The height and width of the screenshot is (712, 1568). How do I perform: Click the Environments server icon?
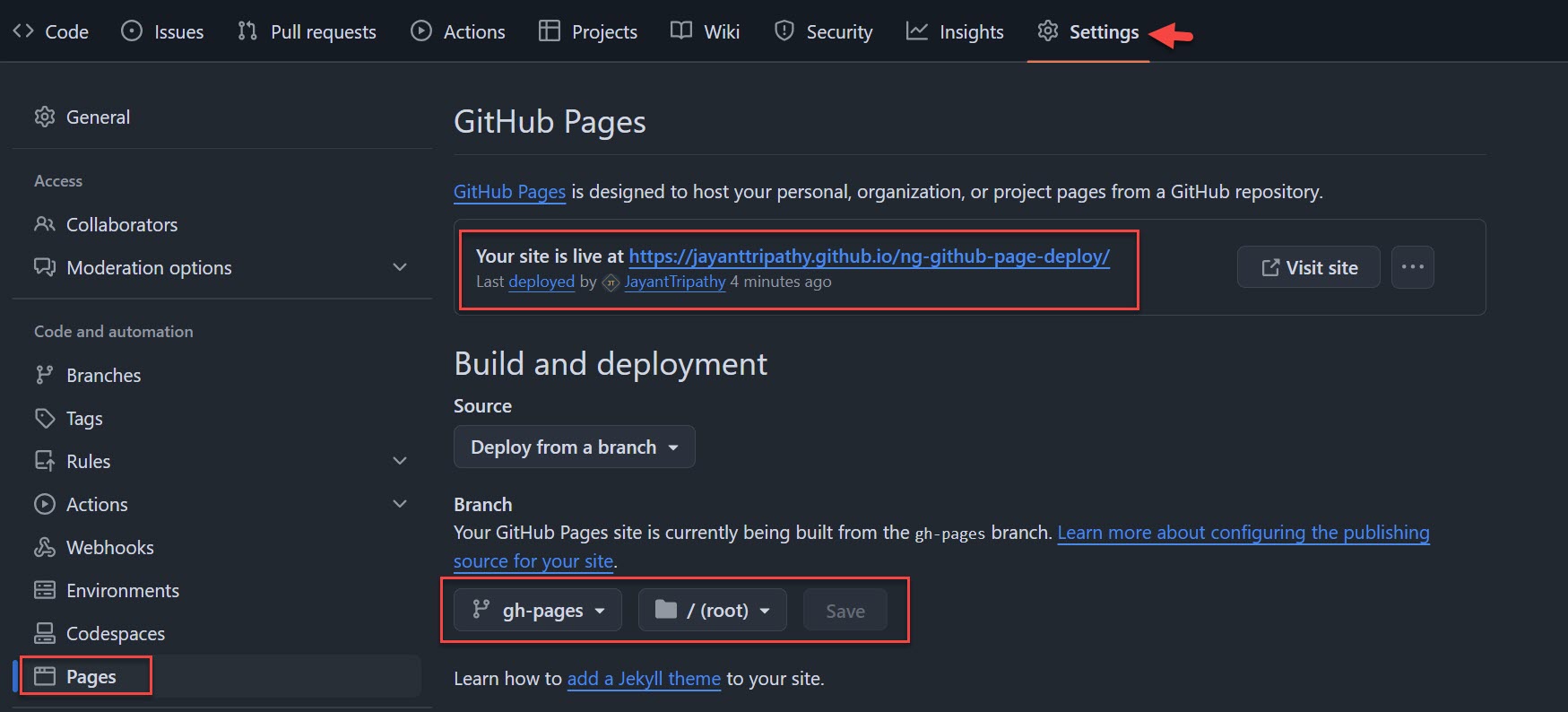45,590
